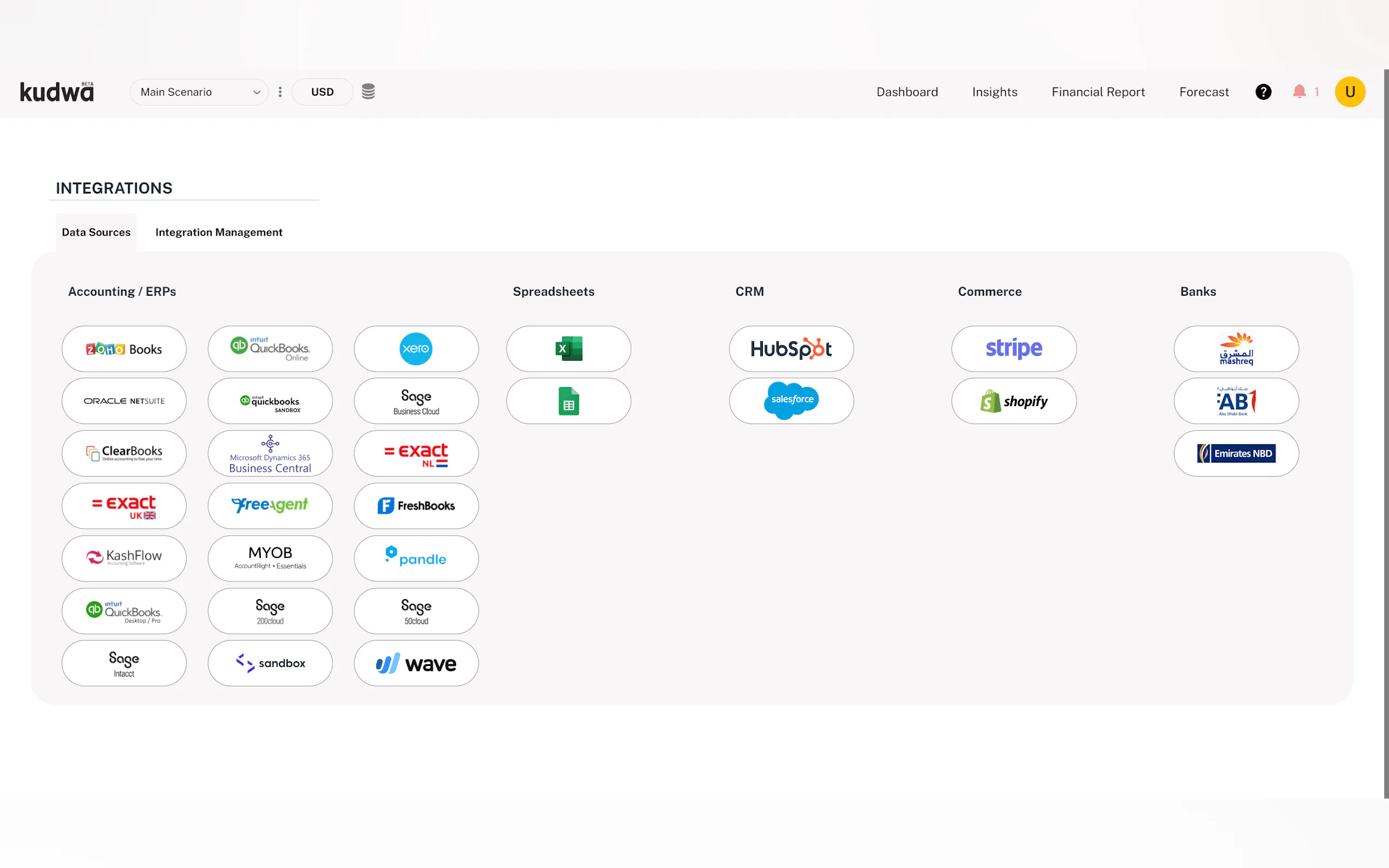Select the Google Sheets data source
The image size is (1389, 868).
569,401
